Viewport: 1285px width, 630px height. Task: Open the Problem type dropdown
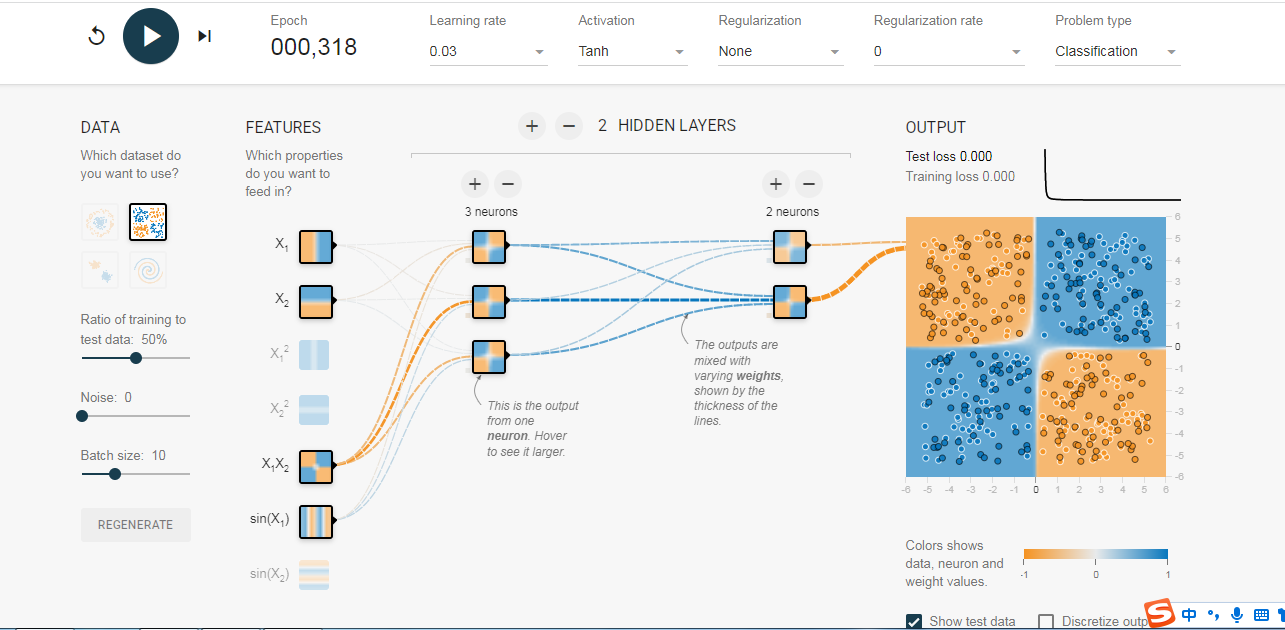pos(1117,51)
